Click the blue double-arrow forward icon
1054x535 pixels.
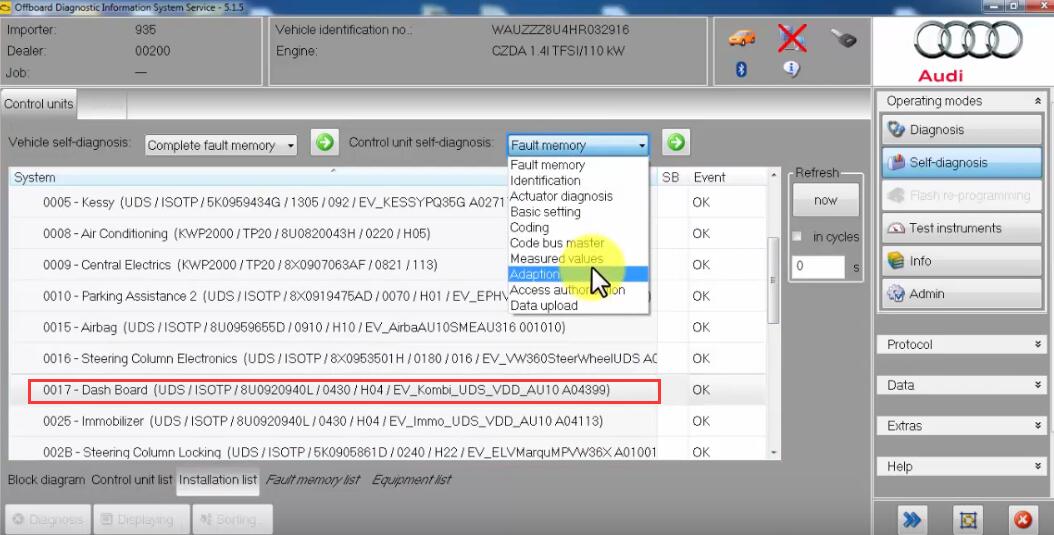(x=911, y=519)
